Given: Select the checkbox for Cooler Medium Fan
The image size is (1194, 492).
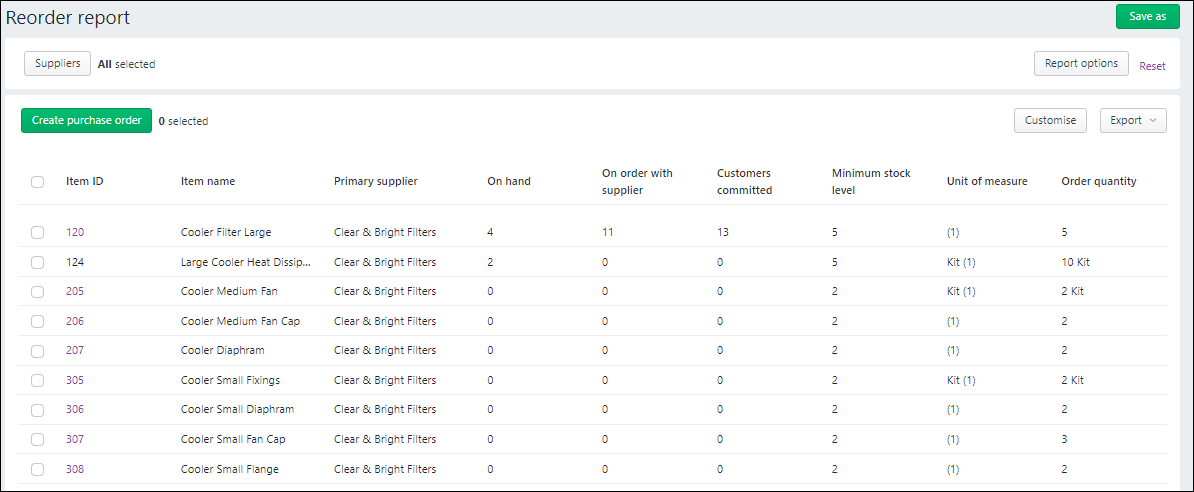Looking at the screenshot, I should point(37,292).
